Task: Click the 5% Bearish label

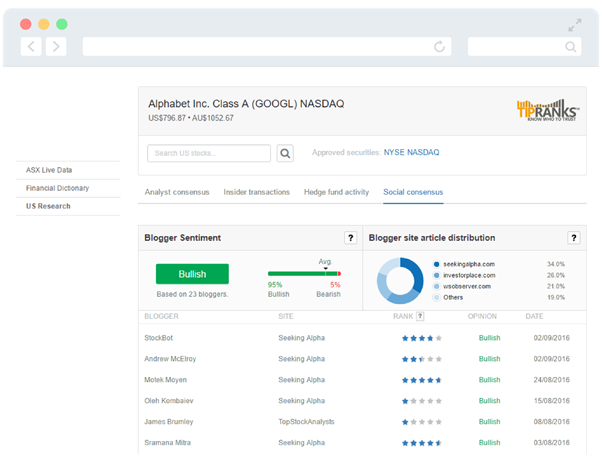Action: [329, 289]
